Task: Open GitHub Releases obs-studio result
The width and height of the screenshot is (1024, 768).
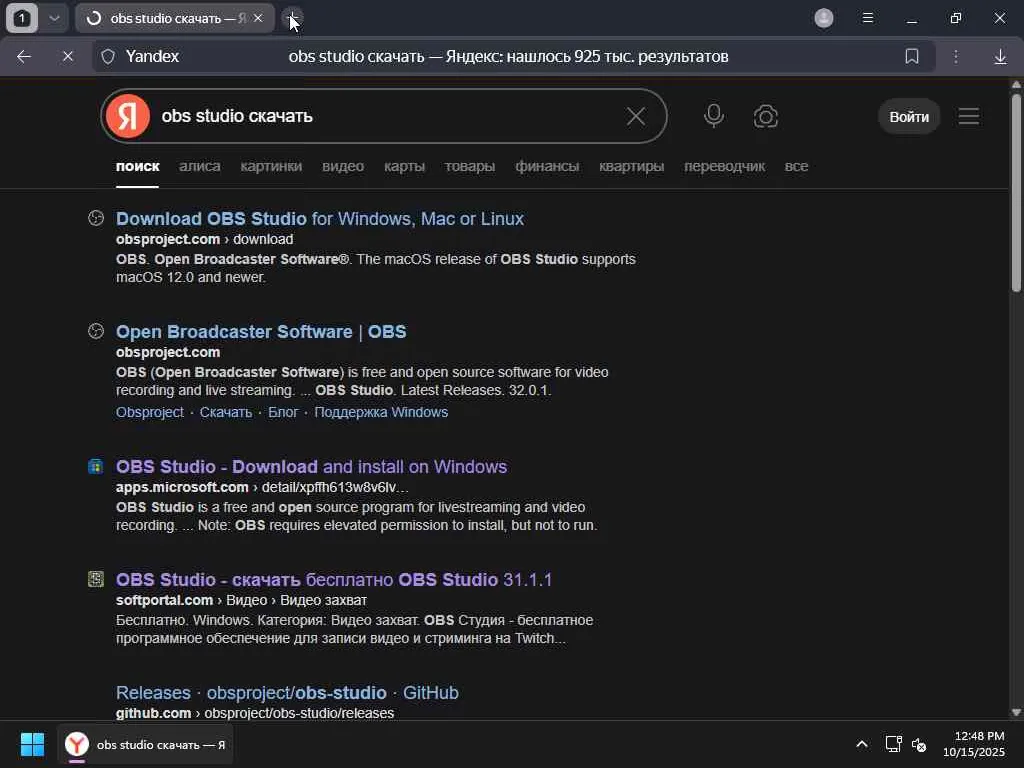Action: pyautogui.click(x=287, y=693)
